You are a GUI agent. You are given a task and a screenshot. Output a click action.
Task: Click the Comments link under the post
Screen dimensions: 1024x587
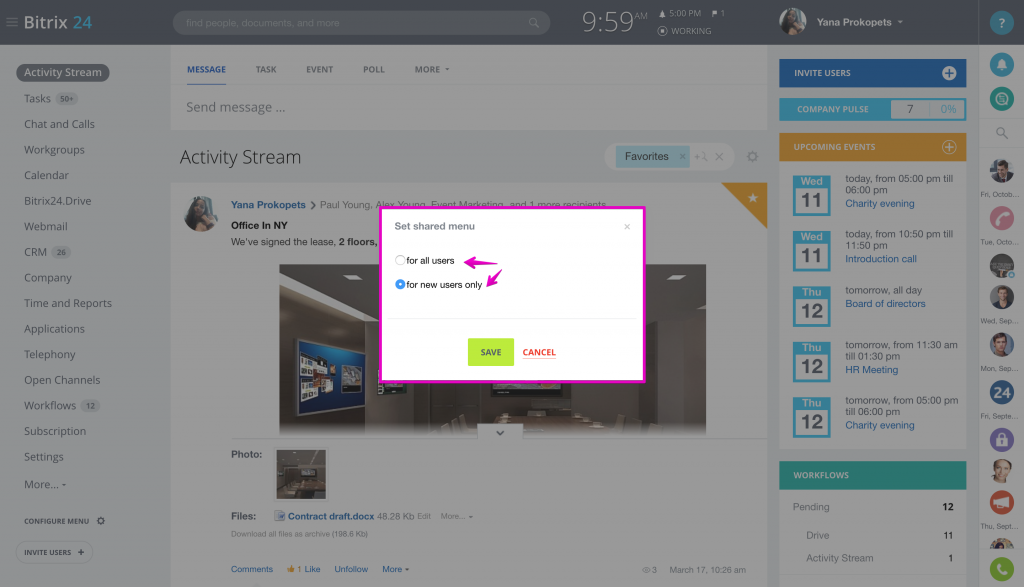tap(251, 569)
